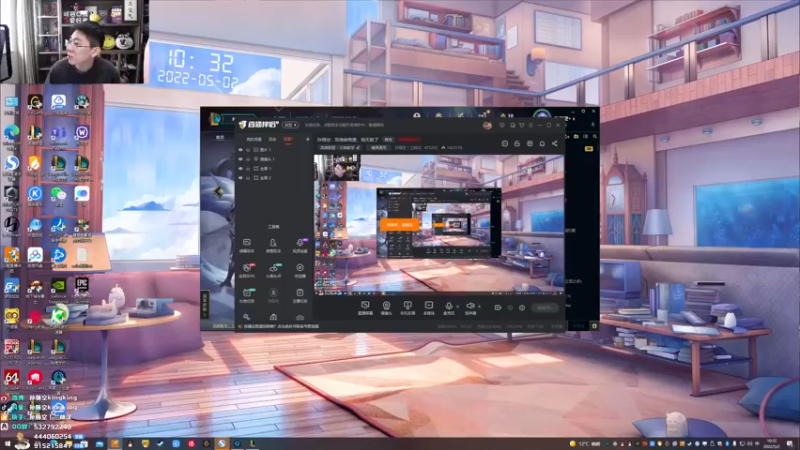The image size is (800, 450).
Task: Open WeChat desktop shortcut
Action: (x=58, y=195)
